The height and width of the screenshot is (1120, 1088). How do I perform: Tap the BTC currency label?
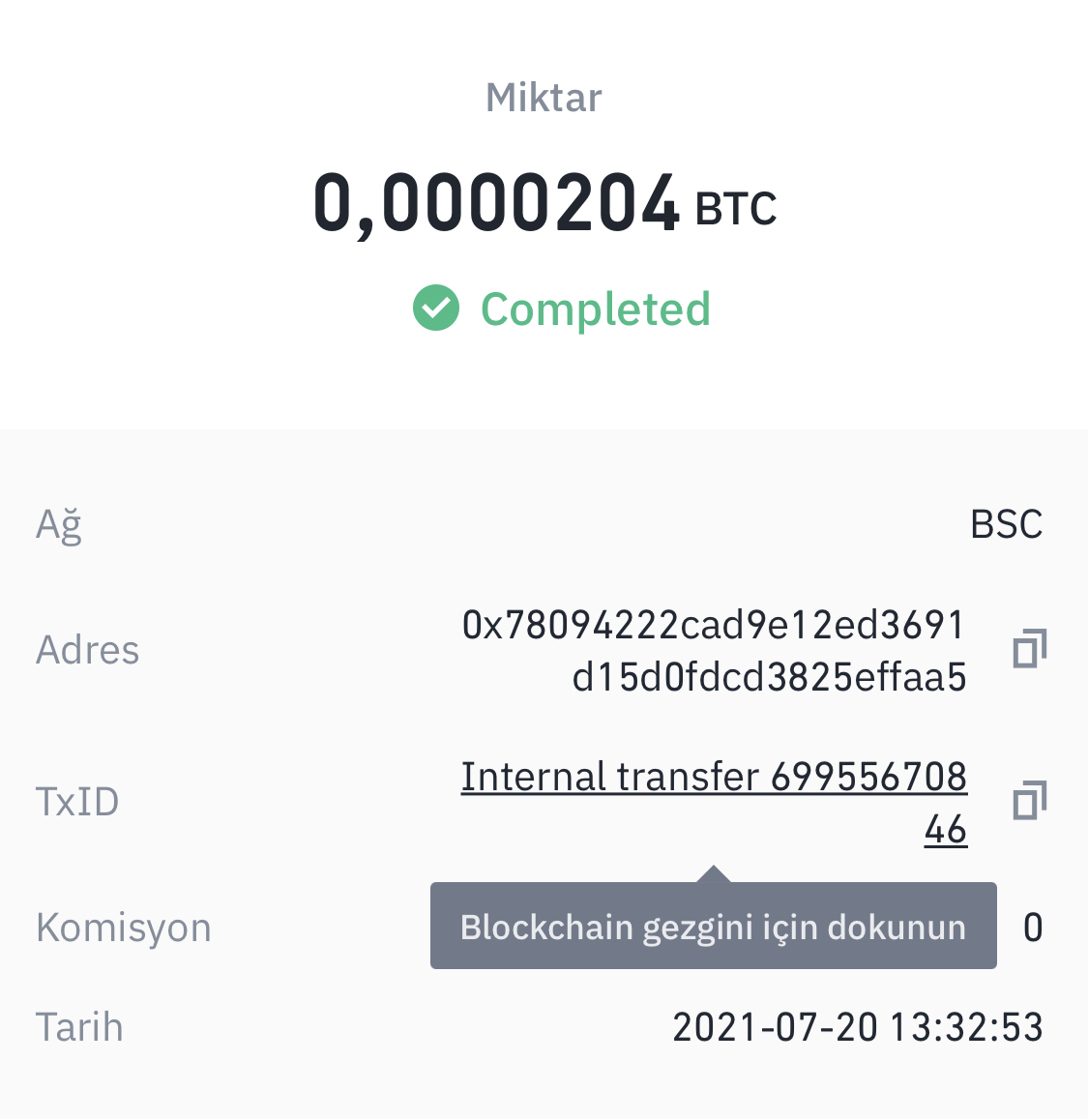[x=736, y=209]
